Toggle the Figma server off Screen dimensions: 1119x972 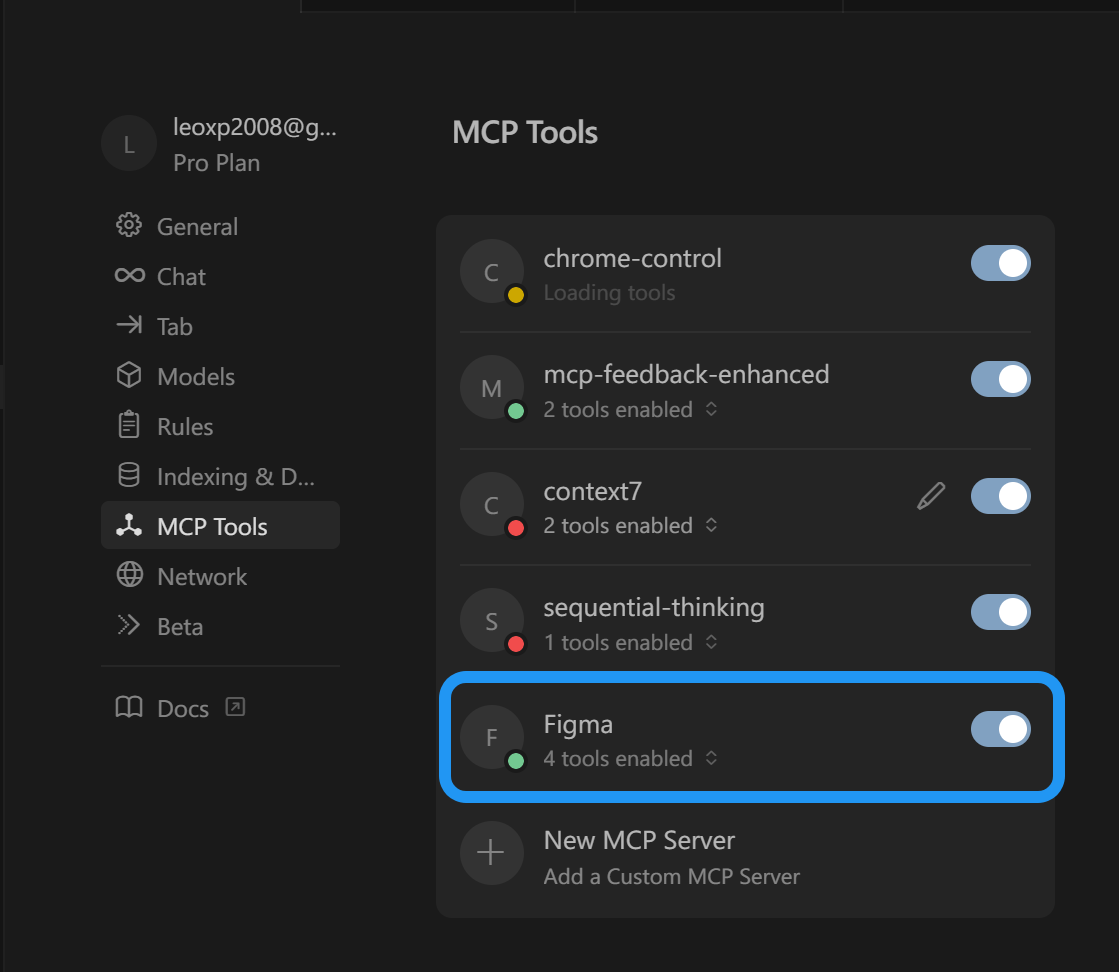coord(1001,729)
